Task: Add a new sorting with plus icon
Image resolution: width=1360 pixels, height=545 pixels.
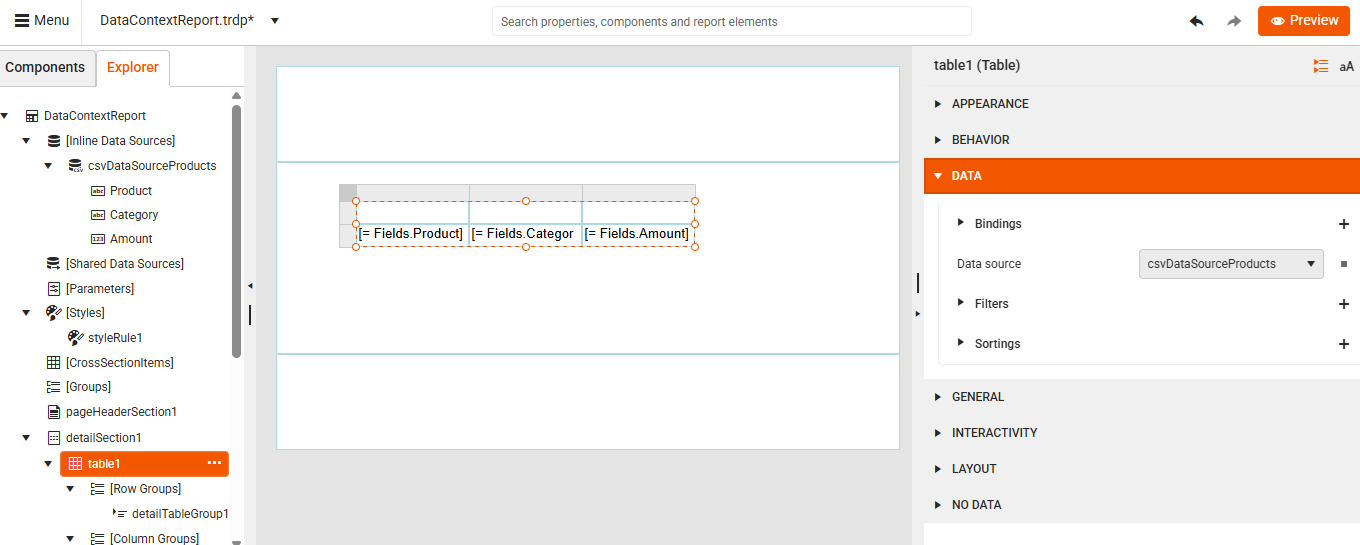Action: [x=1344, y=344]
